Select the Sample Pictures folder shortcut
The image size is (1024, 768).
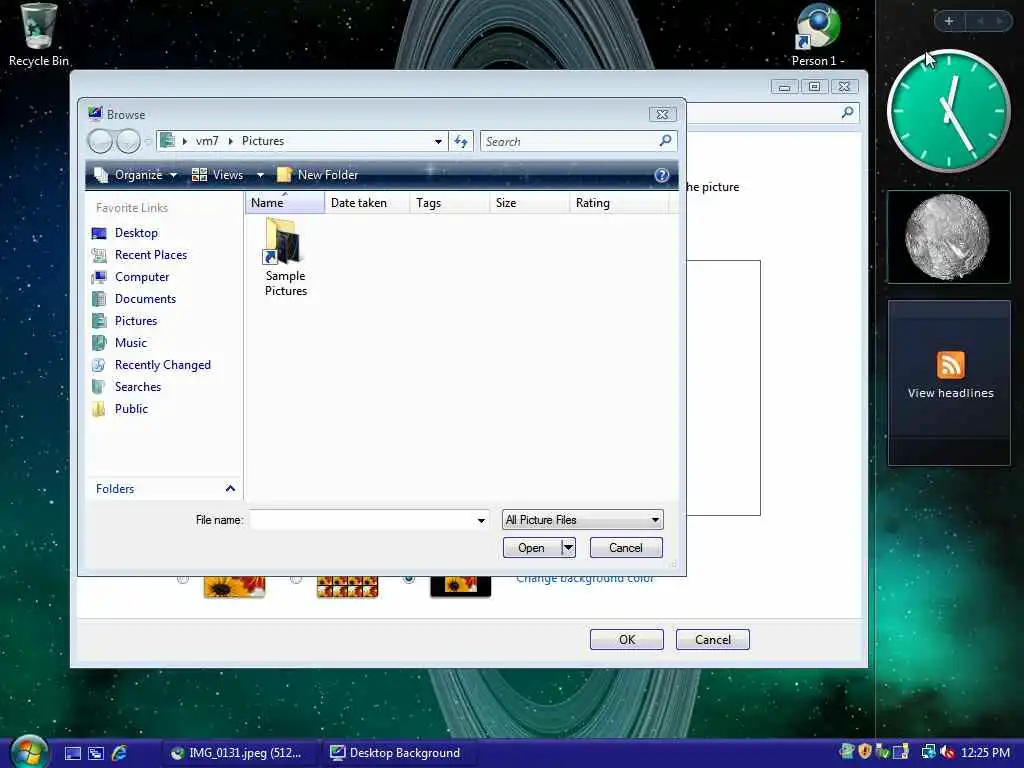click(x=285, y=258)
